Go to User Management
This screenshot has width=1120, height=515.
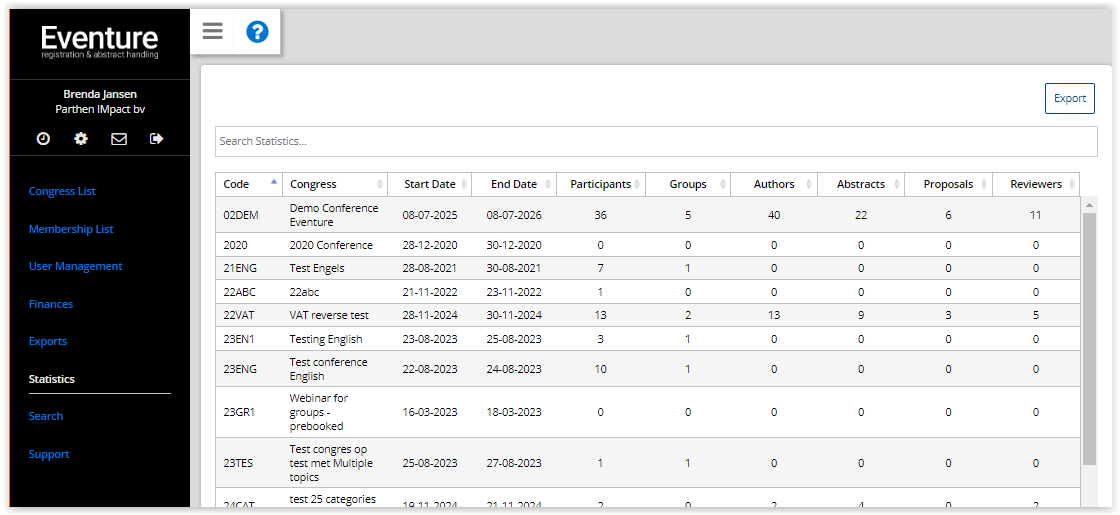75,266
